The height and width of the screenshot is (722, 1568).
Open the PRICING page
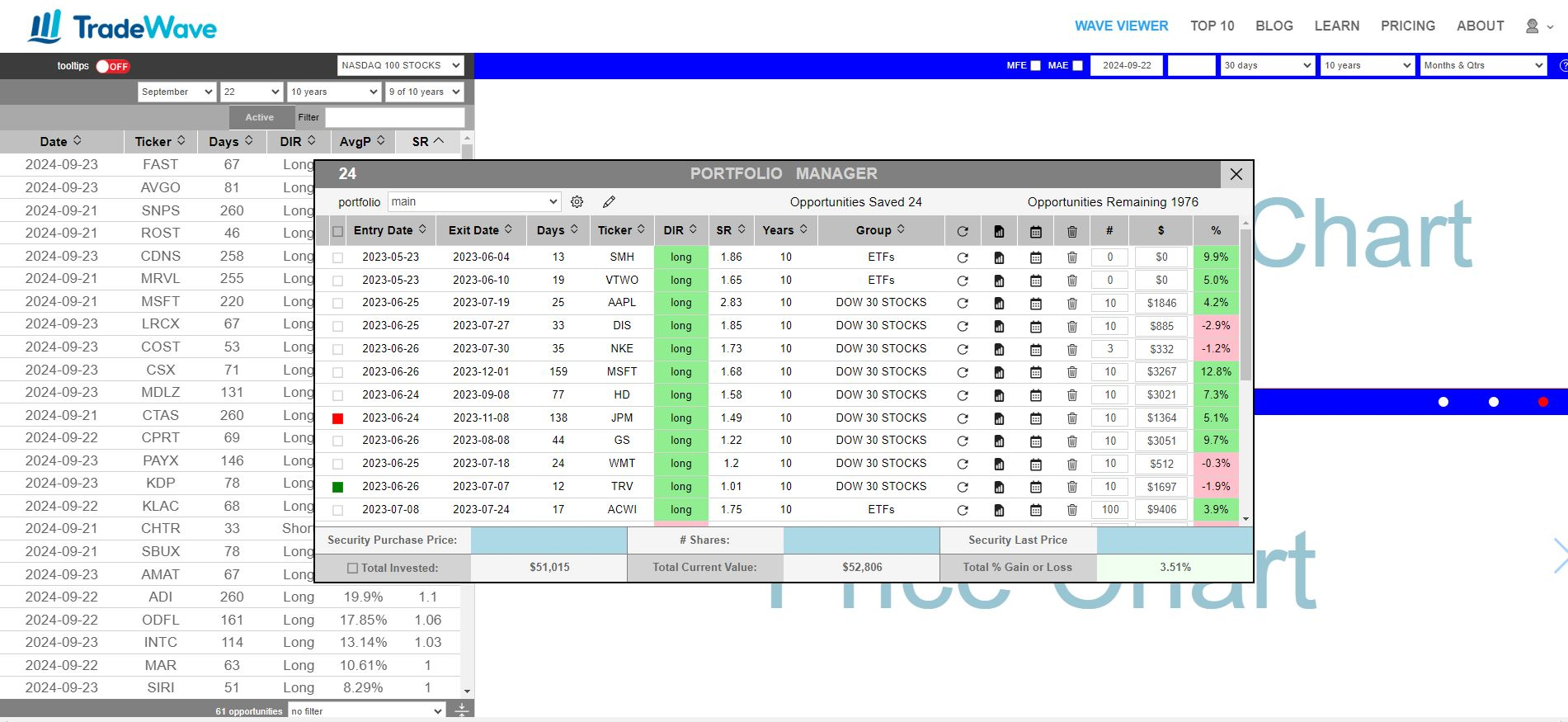[x=1408, y=26]
